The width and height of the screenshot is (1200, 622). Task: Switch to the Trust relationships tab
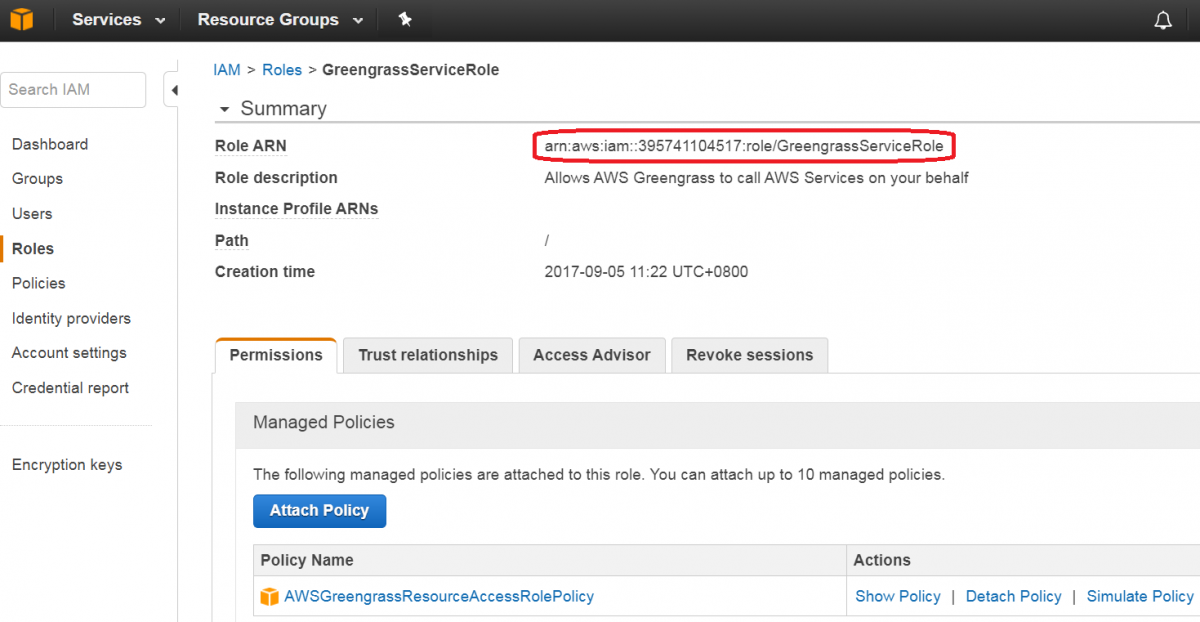coord(427,355)
